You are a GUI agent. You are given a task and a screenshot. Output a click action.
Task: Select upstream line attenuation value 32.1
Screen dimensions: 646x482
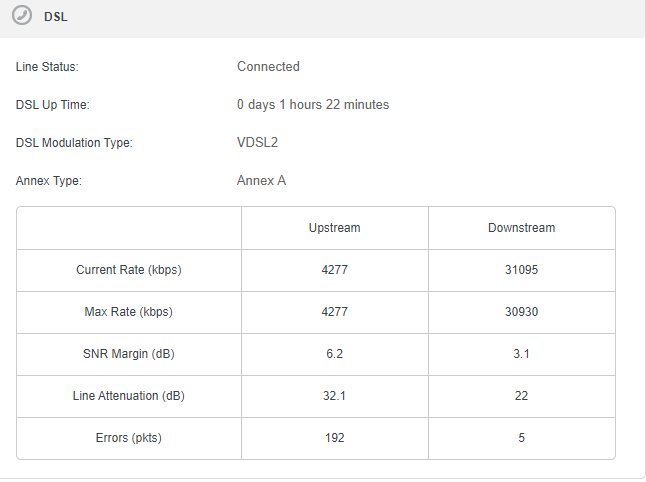(x=334, y=396)
